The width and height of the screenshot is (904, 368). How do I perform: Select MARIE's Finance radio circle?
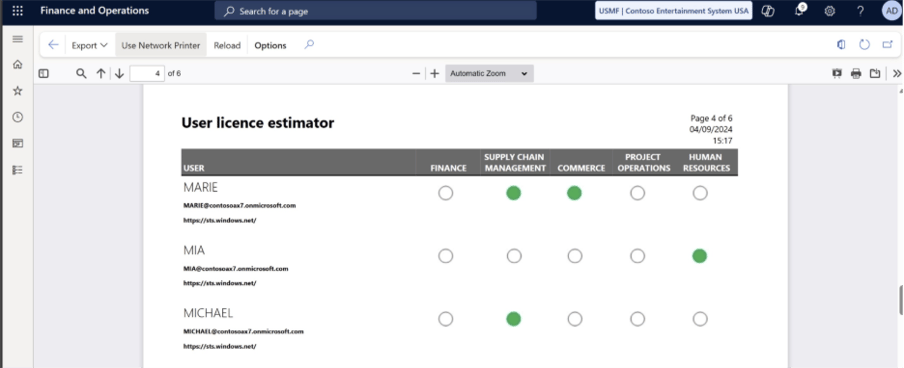(x=446, y=193)
